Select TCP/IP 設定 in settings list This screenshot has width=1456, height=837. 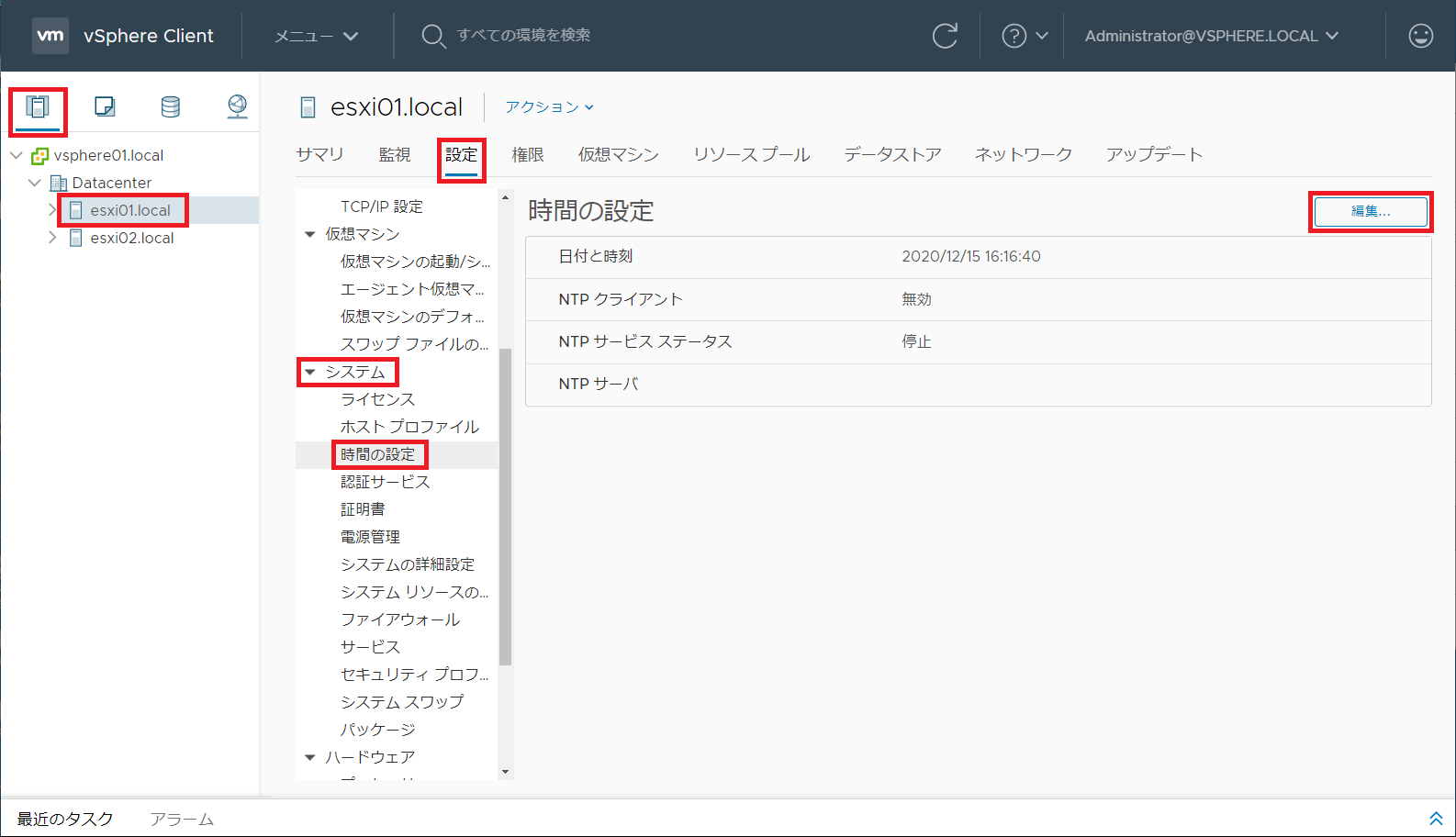point(382,206)
